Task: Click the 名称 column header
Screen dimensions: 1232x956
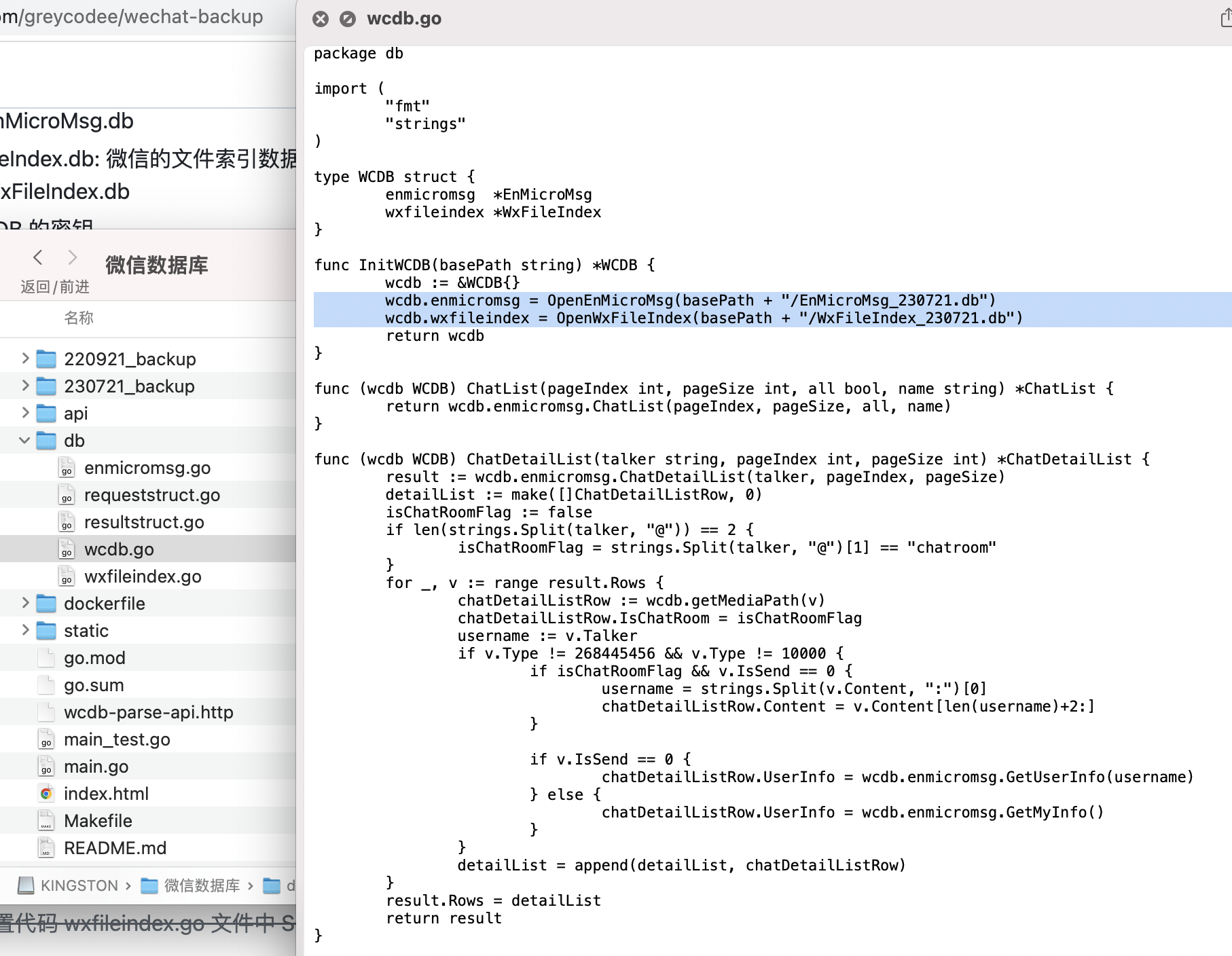Action: (79, 318)
